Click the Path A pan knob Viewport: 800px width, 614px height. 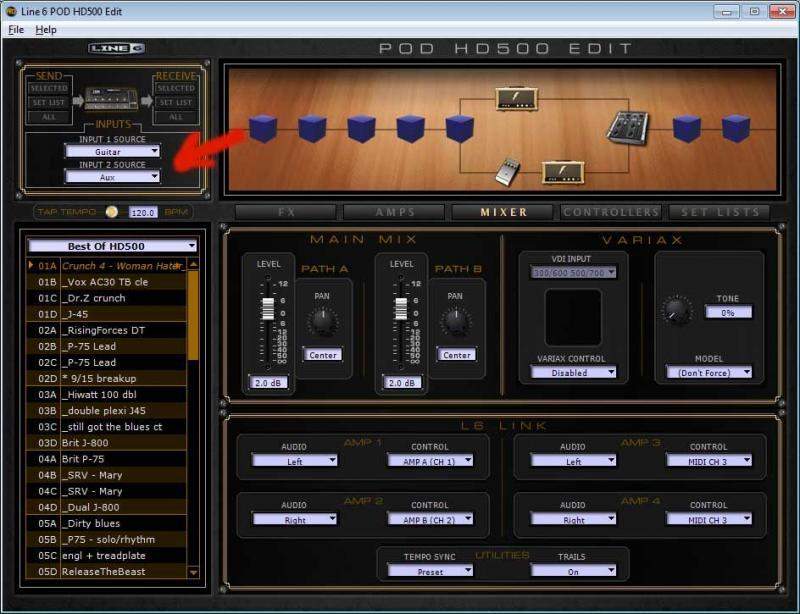pos(322,321)
